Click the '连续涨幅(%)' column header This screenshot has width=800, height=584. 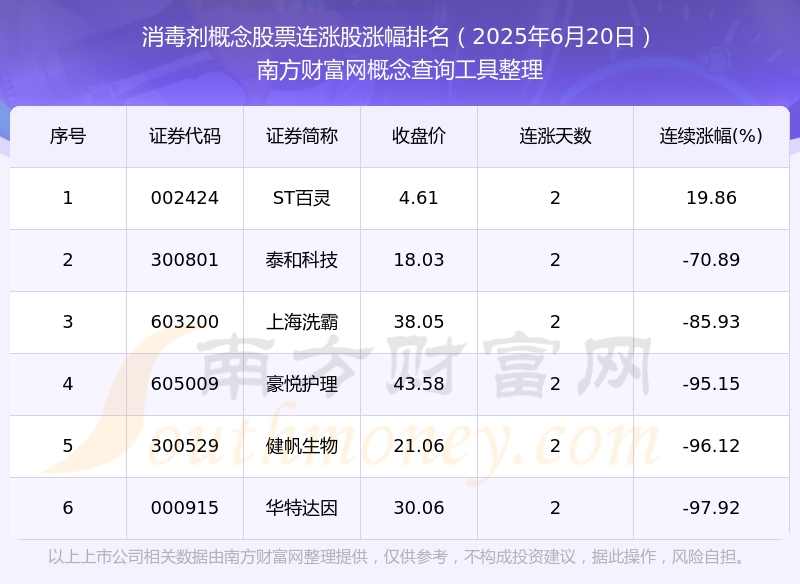[711, 136]
